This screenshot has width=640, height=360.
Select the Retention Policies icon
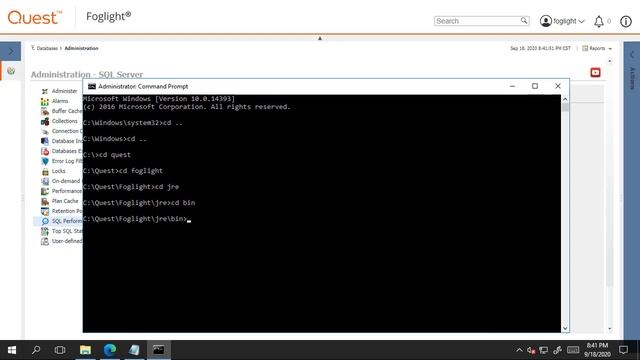[x=45, y=211]
